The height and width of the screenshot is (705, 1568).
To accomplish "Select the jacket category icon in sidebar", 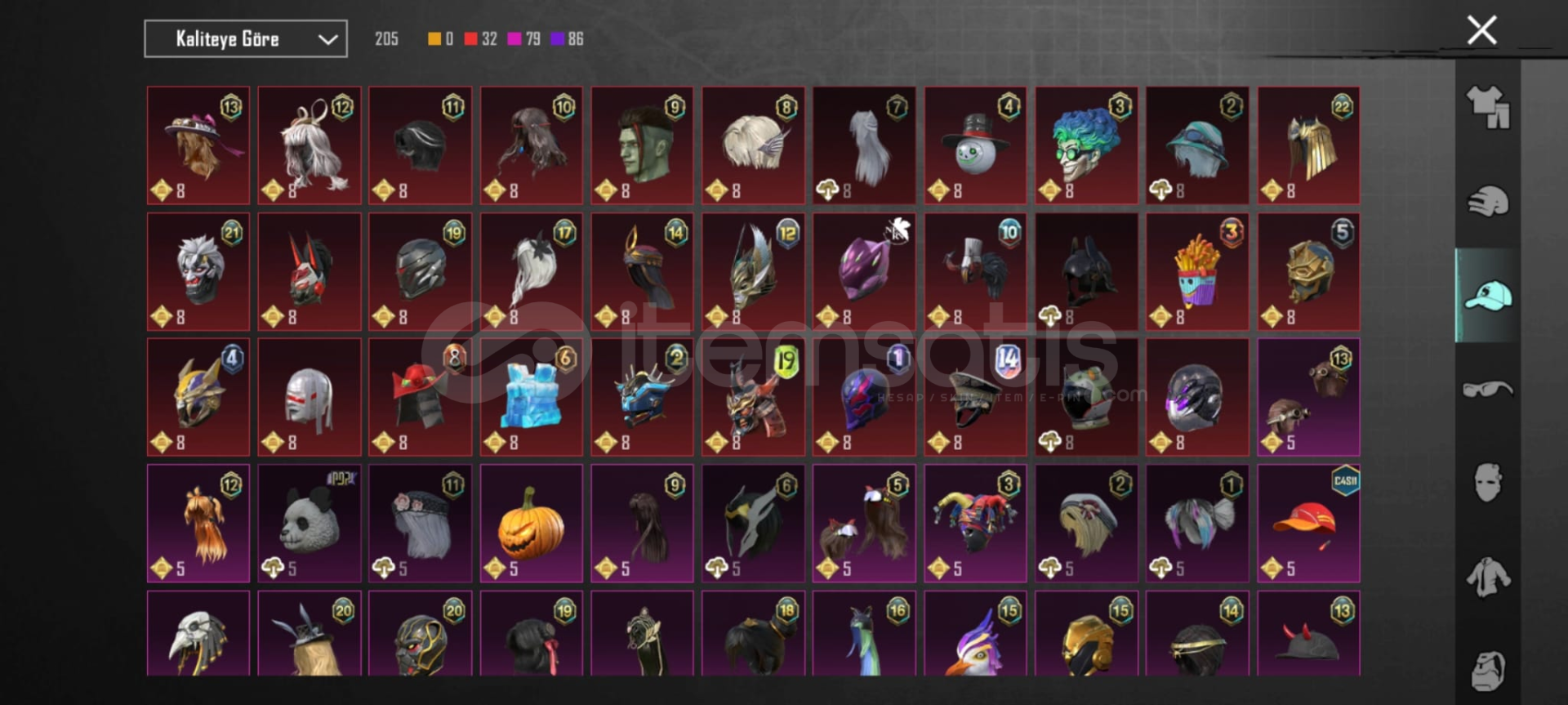I will [x=1488, y=577].
